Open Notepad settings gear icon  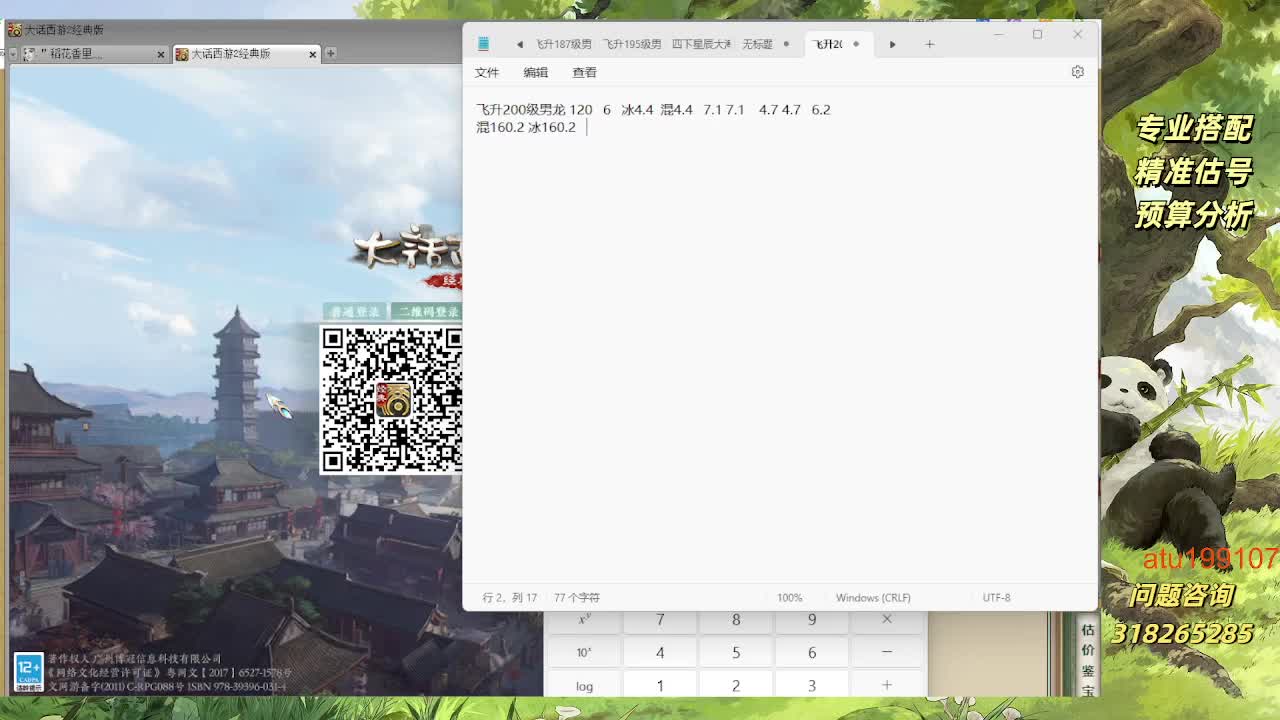pyautogui.click(x=1077, y=72)
